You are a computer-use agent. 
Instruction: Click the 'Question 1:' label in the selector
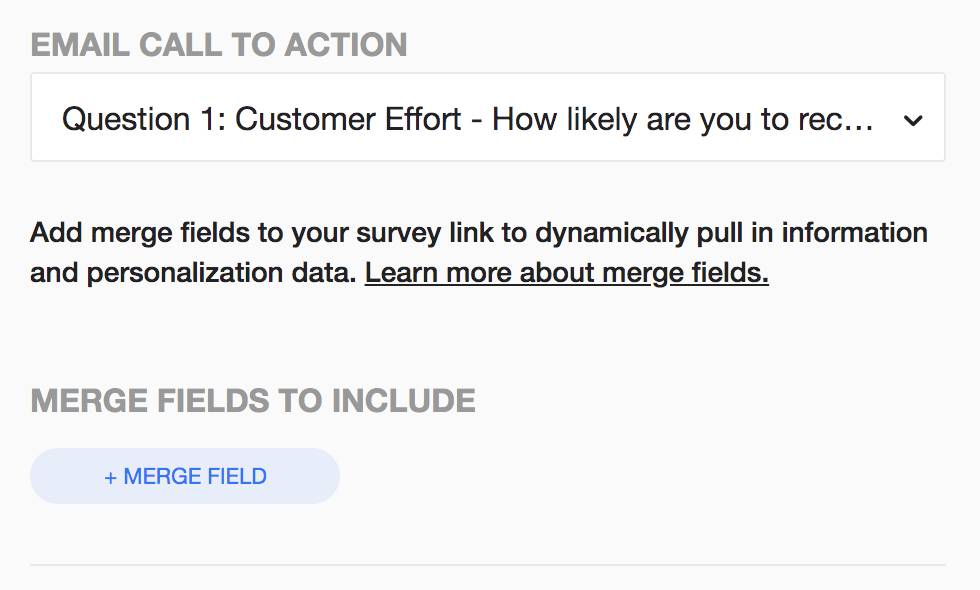click(144, 119)
